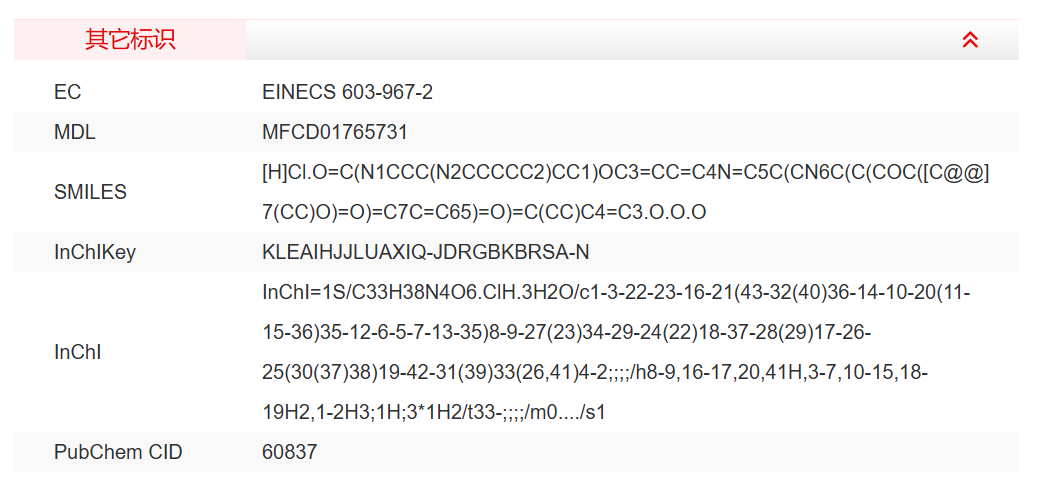Click the InChIKey row label

click(94, 252)
